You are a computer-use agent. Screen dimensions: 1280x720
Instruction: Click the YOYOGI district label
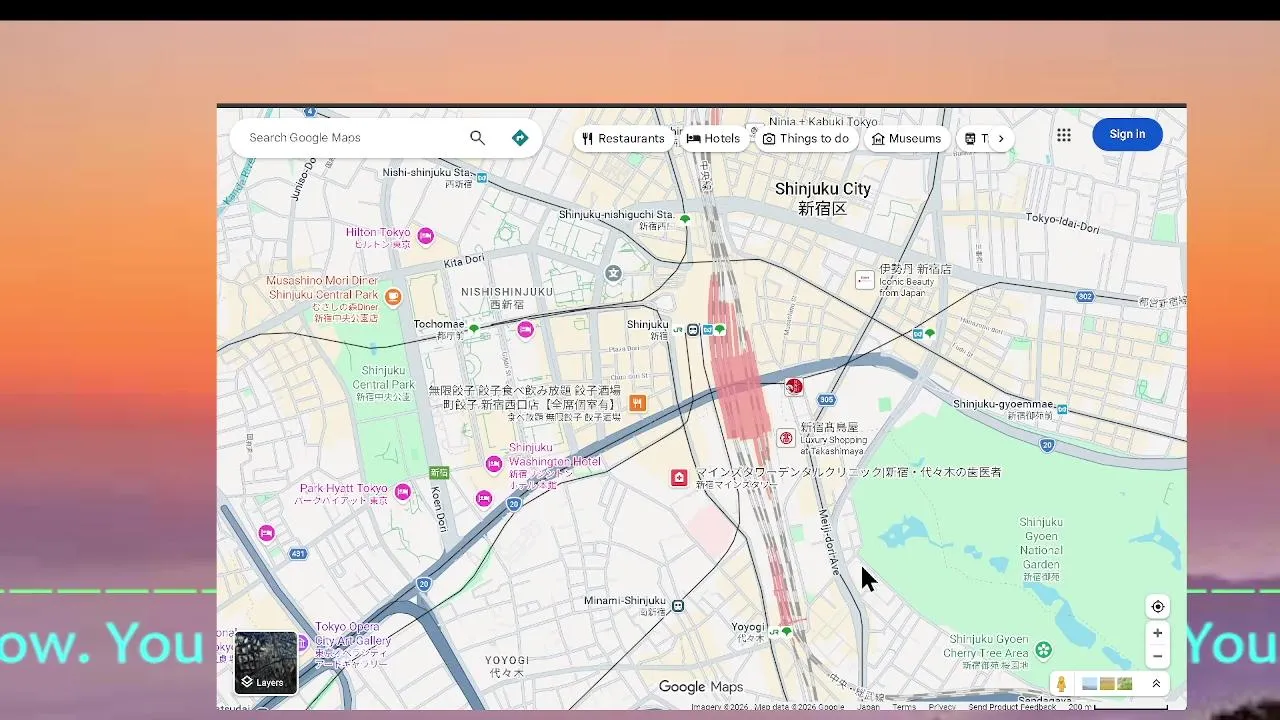[x=506, y=667]
